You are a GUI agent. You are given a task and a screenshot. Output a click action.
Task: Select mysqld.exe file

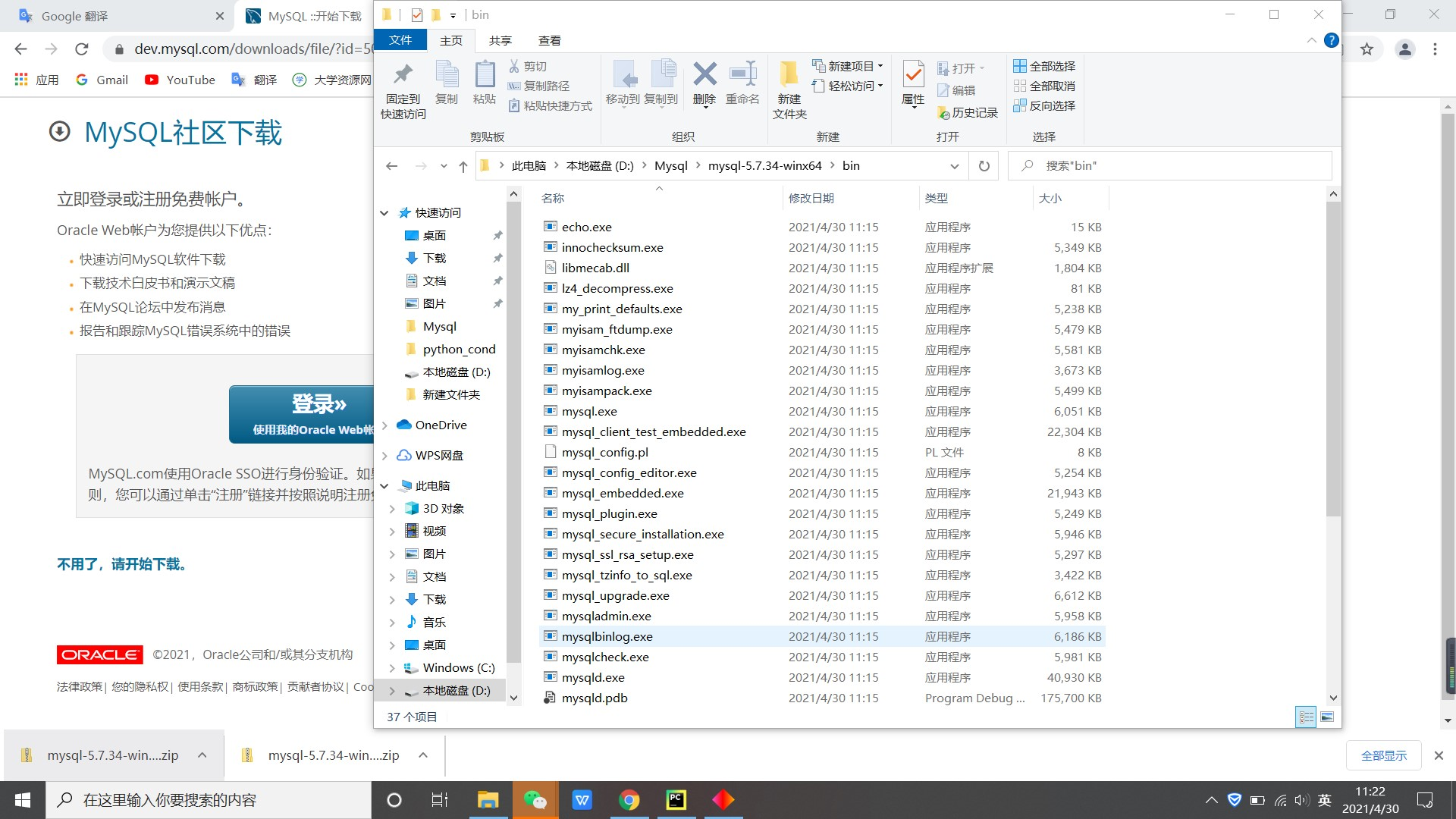click(822, 677)
